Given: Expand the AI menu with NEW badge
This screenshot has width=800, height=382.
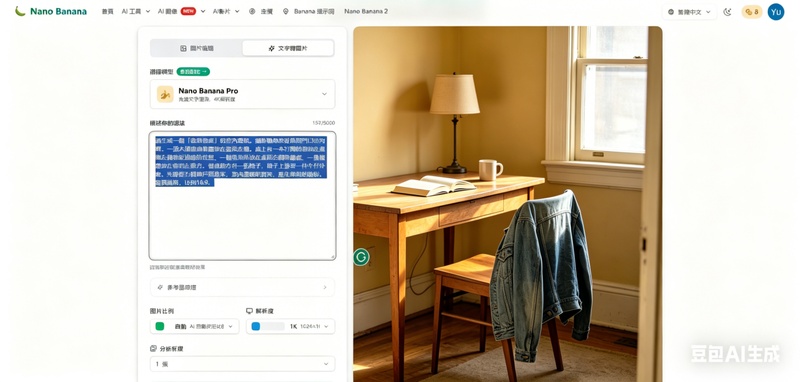Looking at the screenshot, I should click(182, 11).
